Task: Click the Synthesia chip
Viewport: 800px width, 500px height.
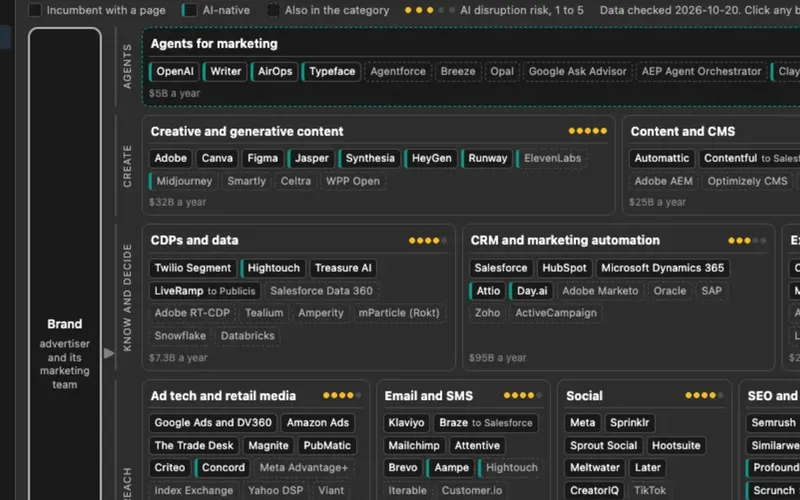Action: 370,158
